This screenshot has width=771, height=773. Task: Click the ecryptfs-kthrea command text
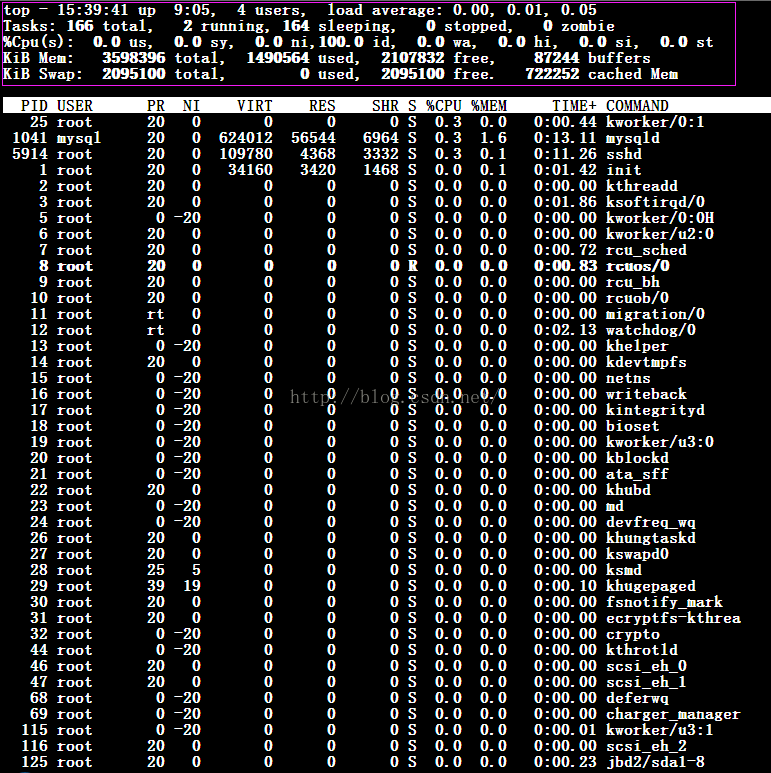pos(673,618)
